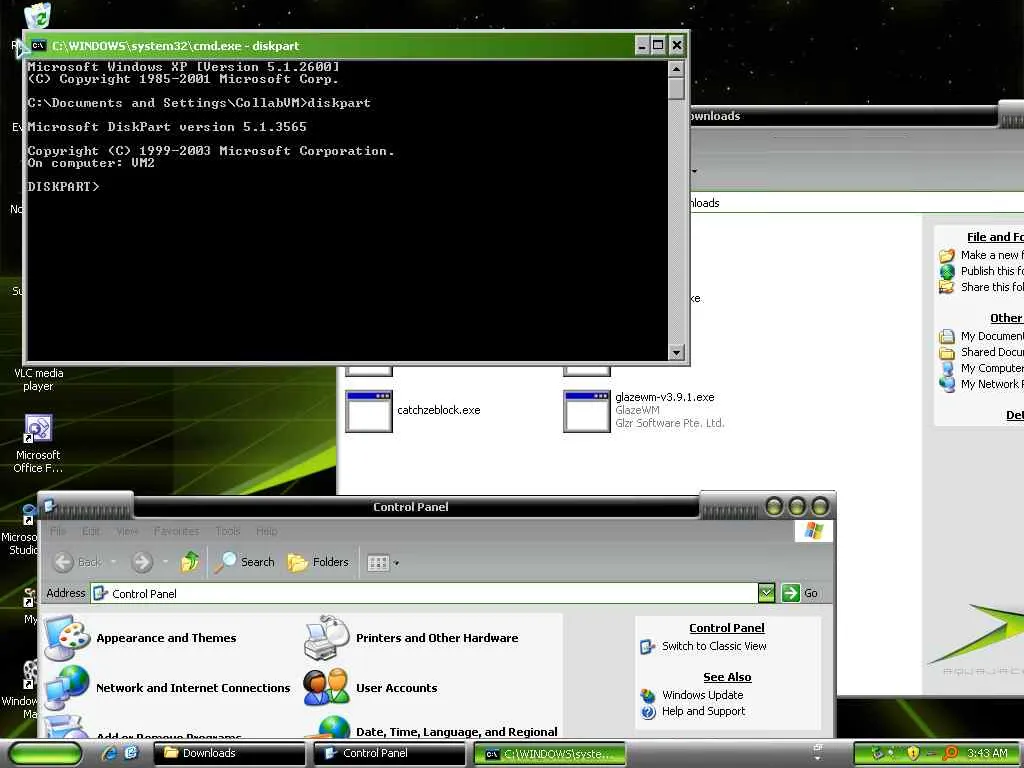Image resolution: width=1024 pixels, height=768 pixels.
Task: Switch to Downloads taskbar button
Action: pos(229,753)
